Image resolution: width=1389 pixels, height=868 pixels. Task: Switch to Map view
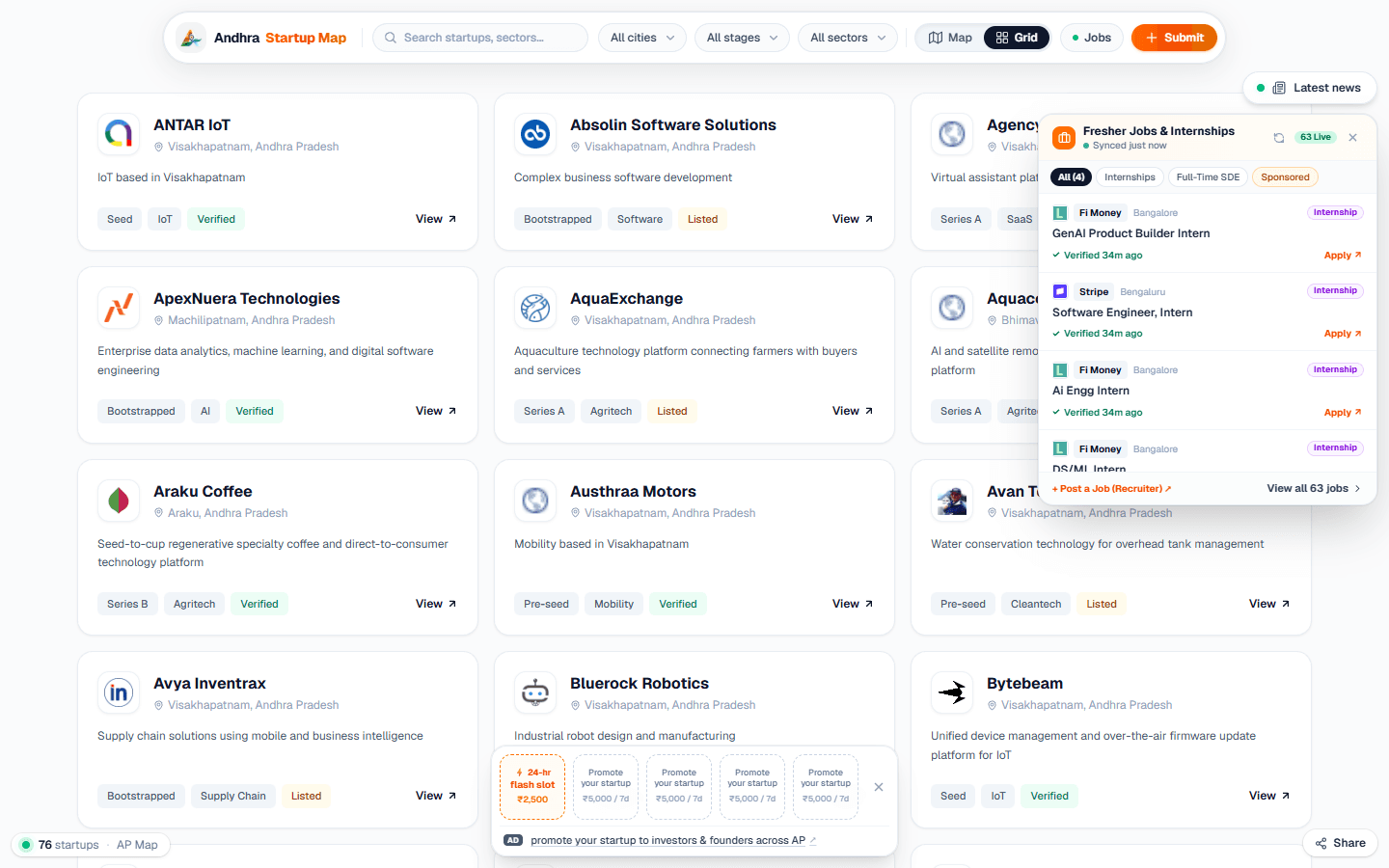click(950, 38)
